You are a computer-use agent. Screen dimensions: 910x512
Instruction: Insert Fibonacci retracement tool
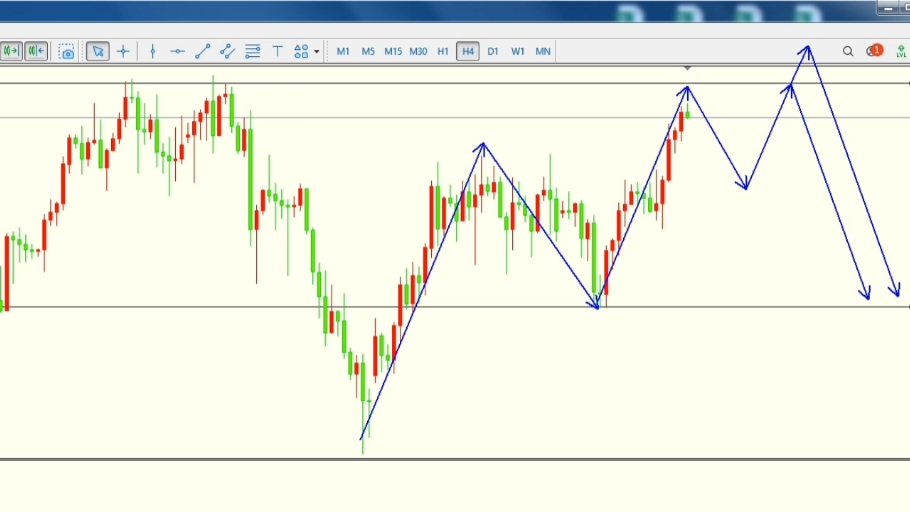click(252, 51)
